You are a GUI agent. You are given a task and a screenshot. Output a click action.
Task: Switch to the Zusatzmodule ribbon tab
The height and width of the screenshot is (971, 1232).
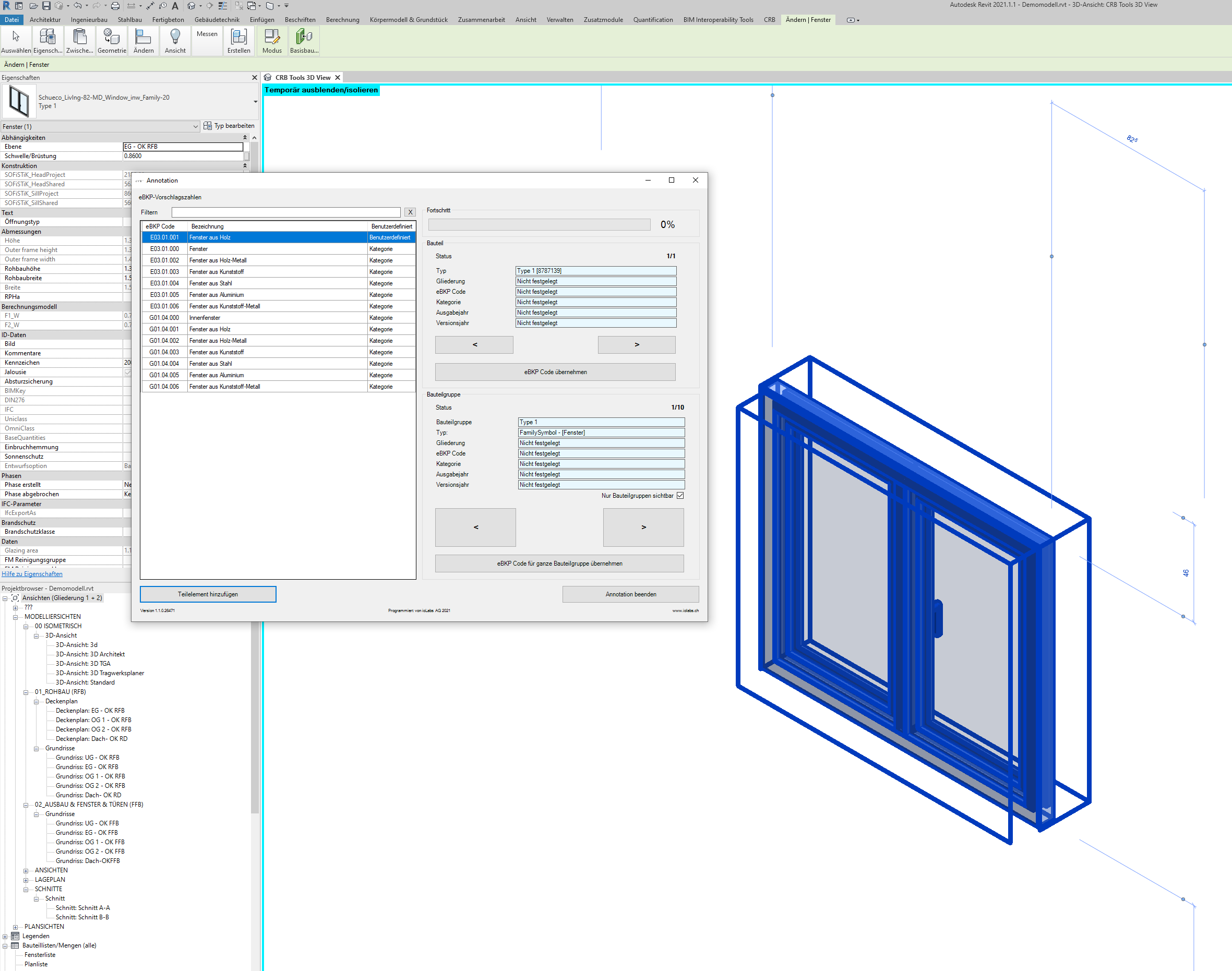(x=603, y=20)
